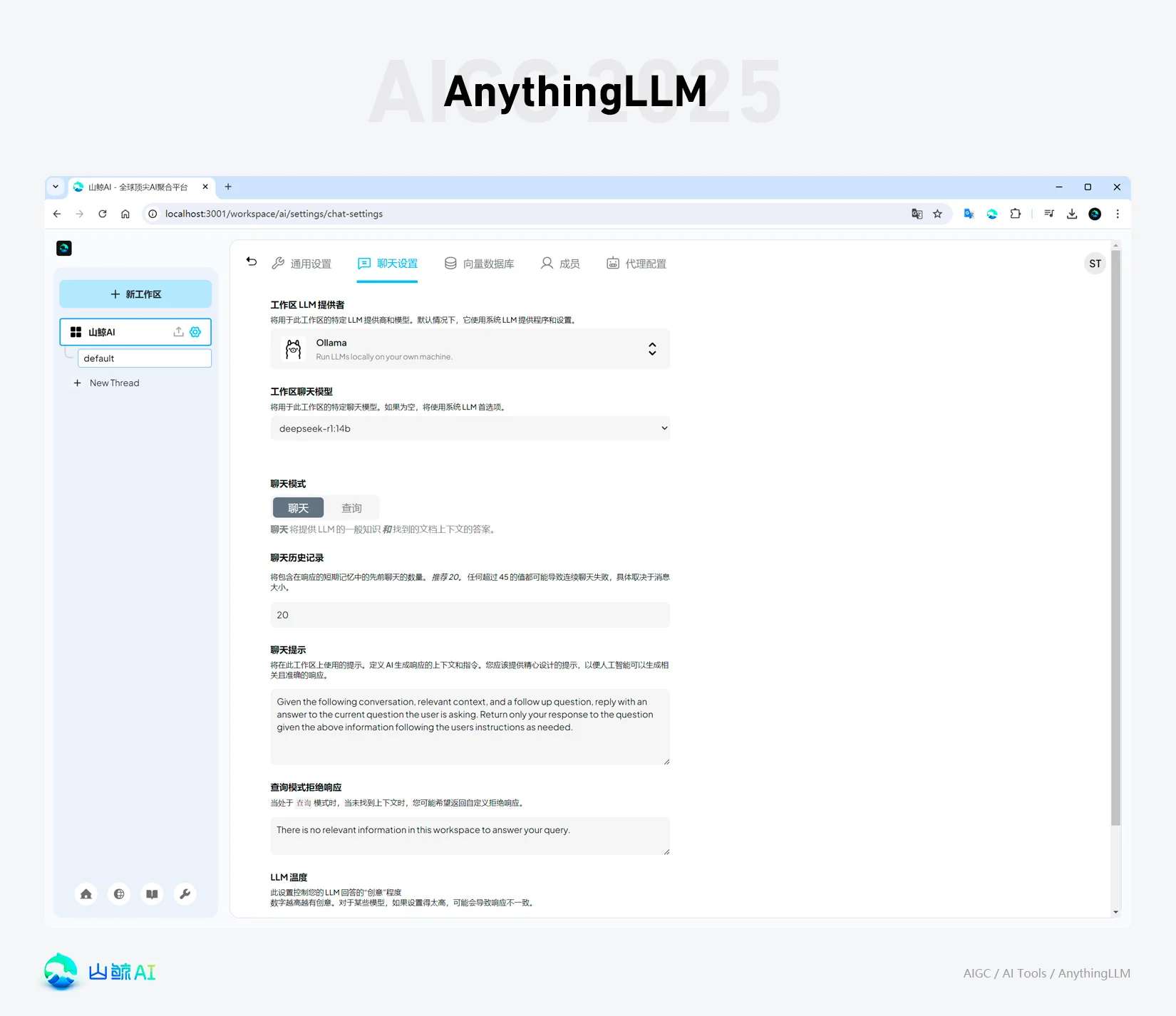Click the ST user avatar button
The width and height of the screenshot is (1176, 1016).
coord(1095,264)
